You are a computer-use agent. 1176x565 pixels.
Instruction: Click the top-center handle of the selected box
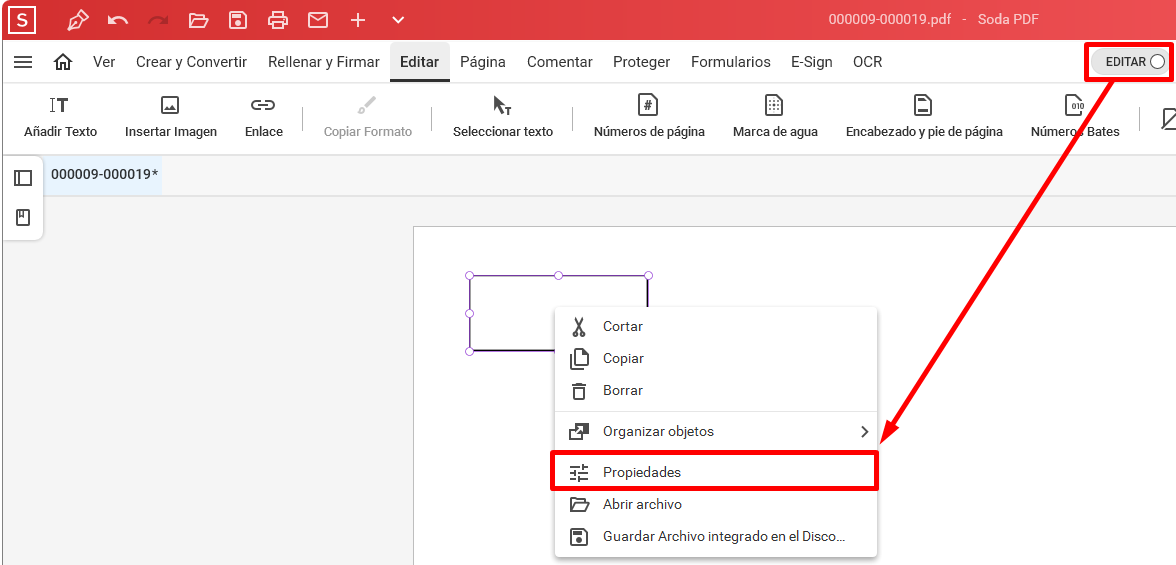tap(559, 275)
